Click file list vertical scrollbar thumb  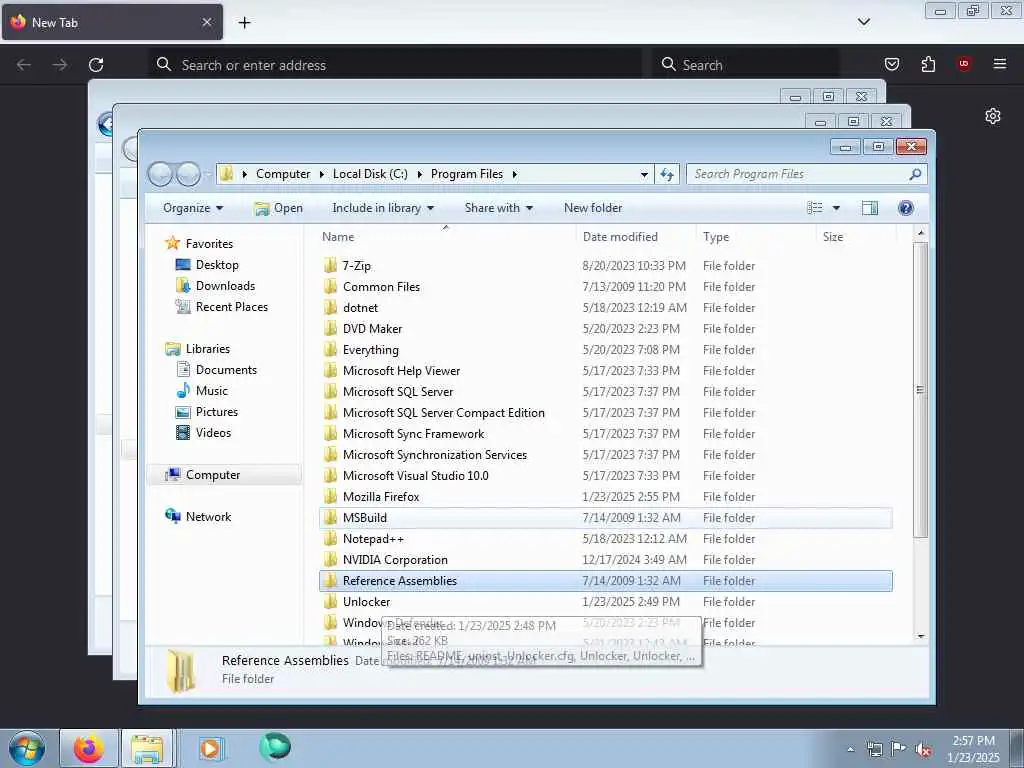coord(920,390)
